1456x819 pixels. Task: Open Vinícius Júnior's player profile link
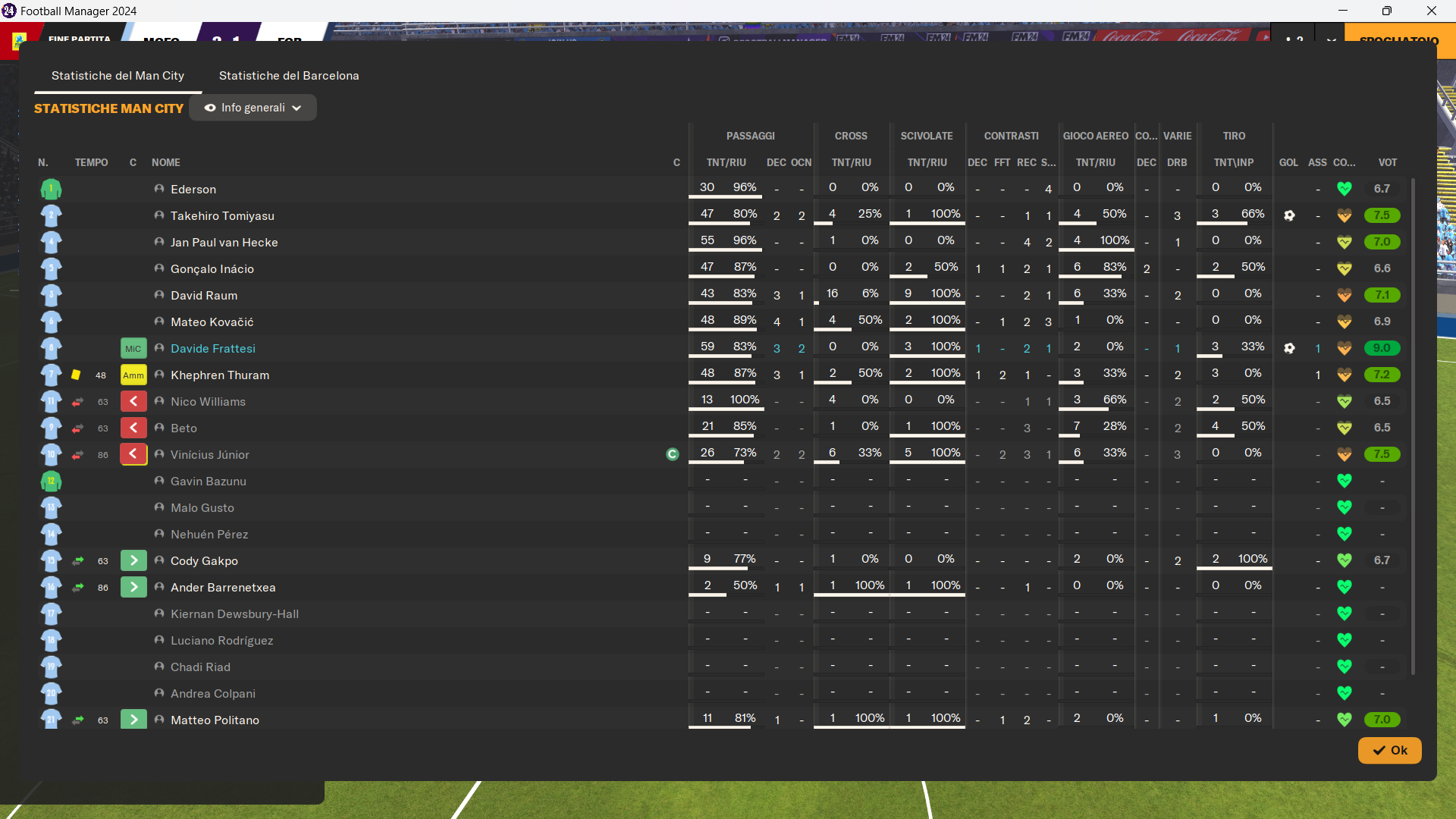210,454
